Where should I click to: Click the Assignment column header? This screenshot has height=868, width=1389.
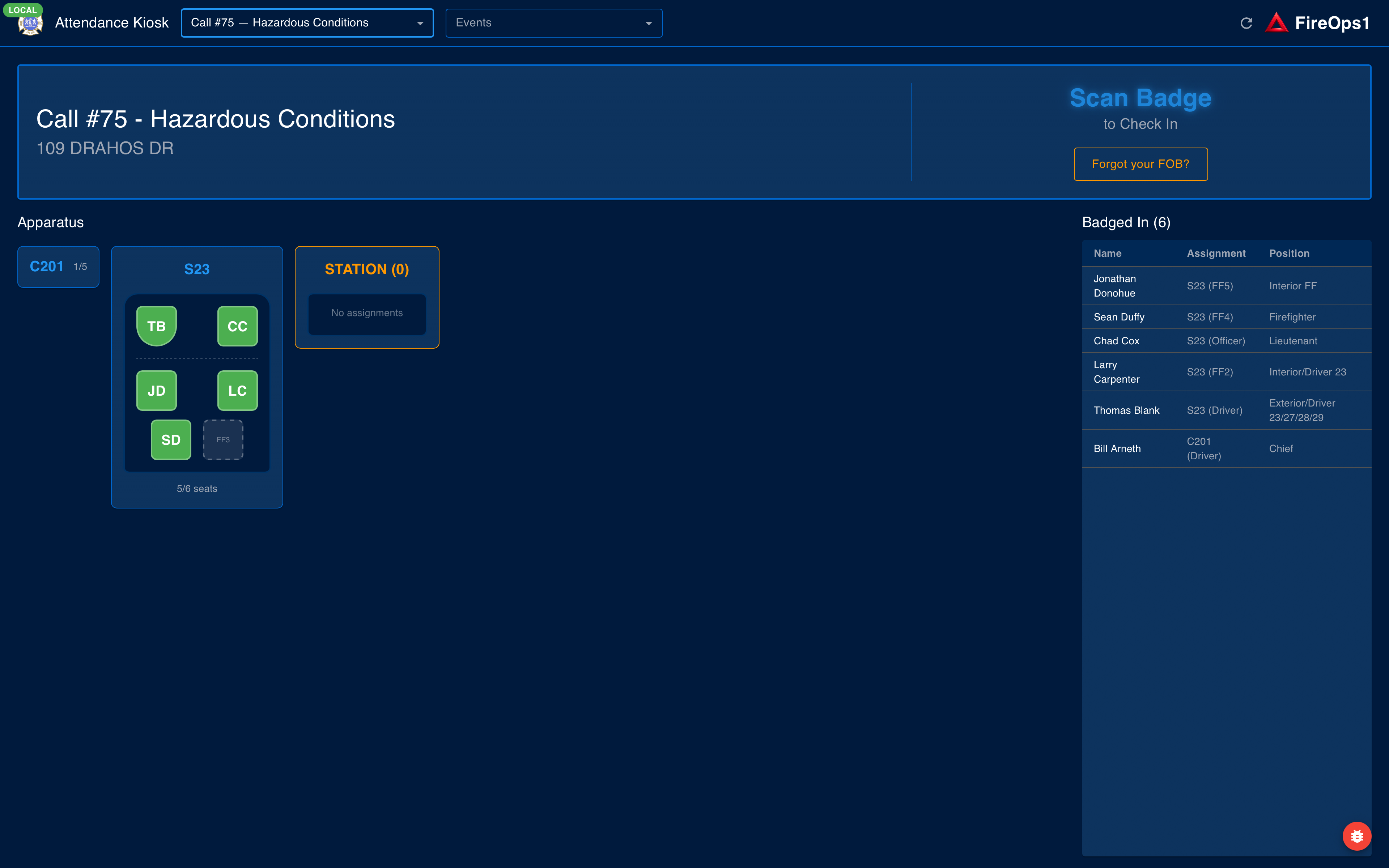(1216, 253)
